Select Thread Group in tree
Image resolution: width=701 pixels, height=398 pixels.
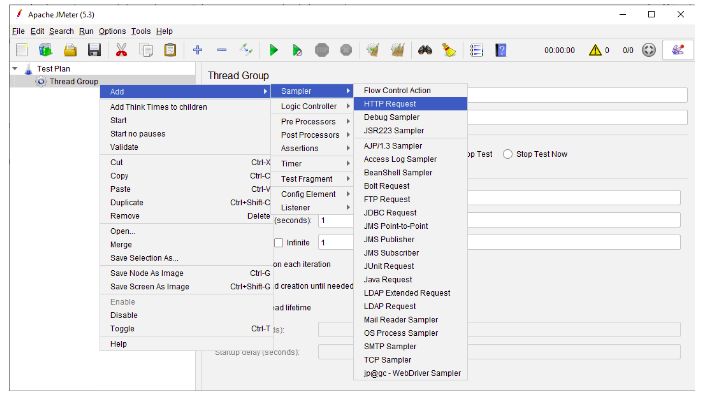point(74,81)
